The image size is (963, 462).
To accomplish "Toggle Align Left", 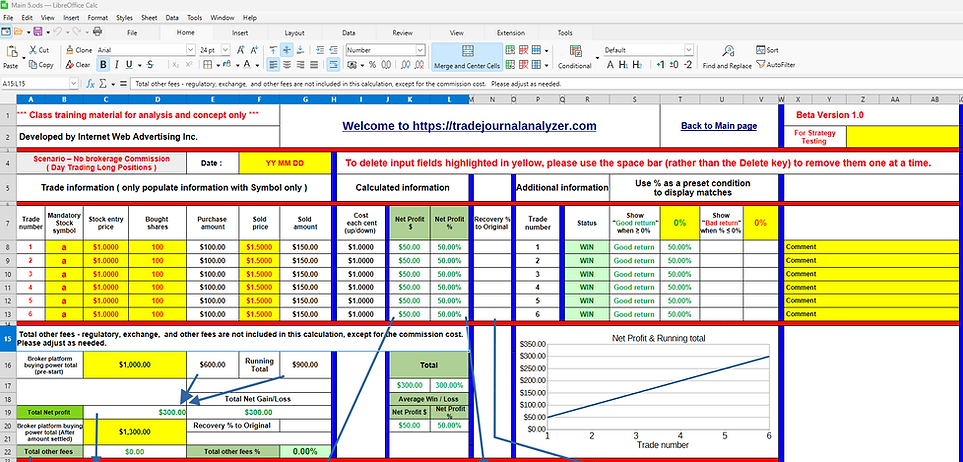I will [273, 65].
